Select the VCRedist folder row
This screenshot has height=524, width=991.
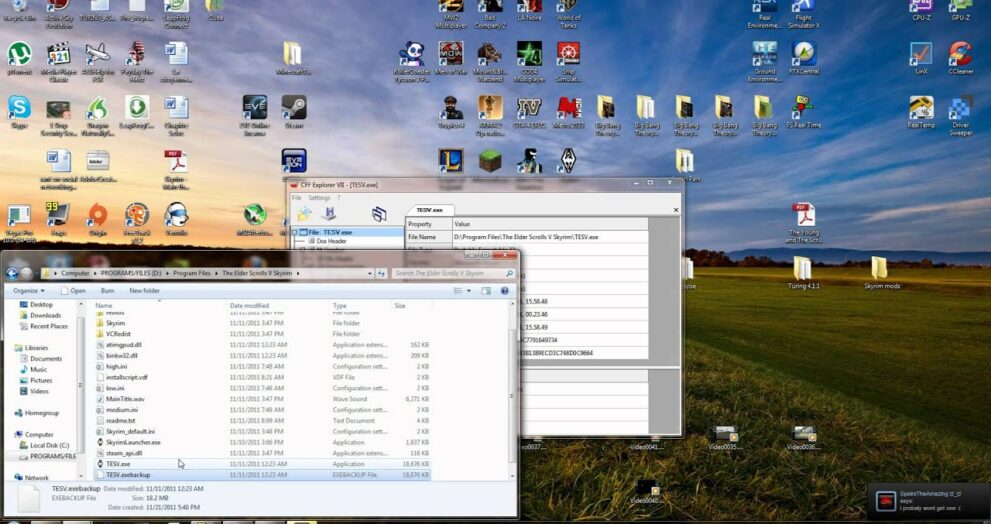262,334
